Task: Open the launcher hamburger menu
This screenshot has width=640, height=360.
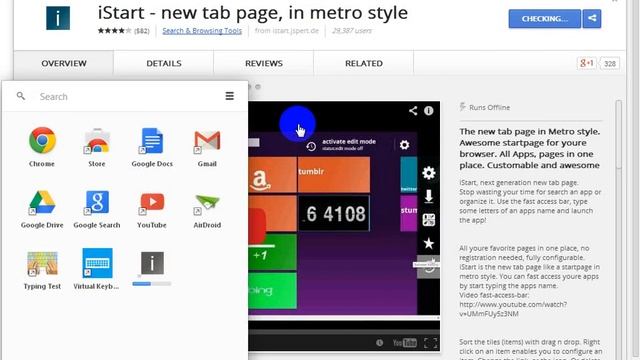Action: click(x=230, y=96)
